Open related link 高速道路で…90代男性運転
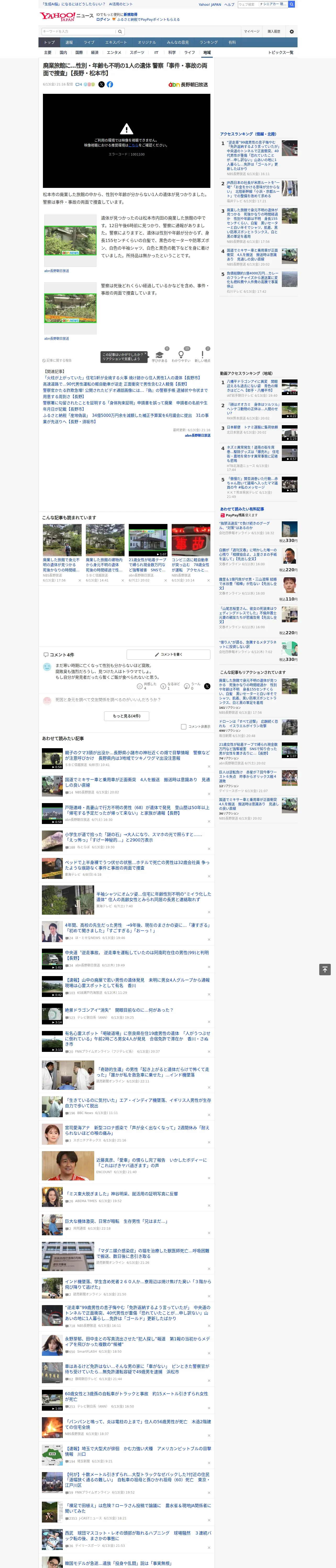 point(115,384)
